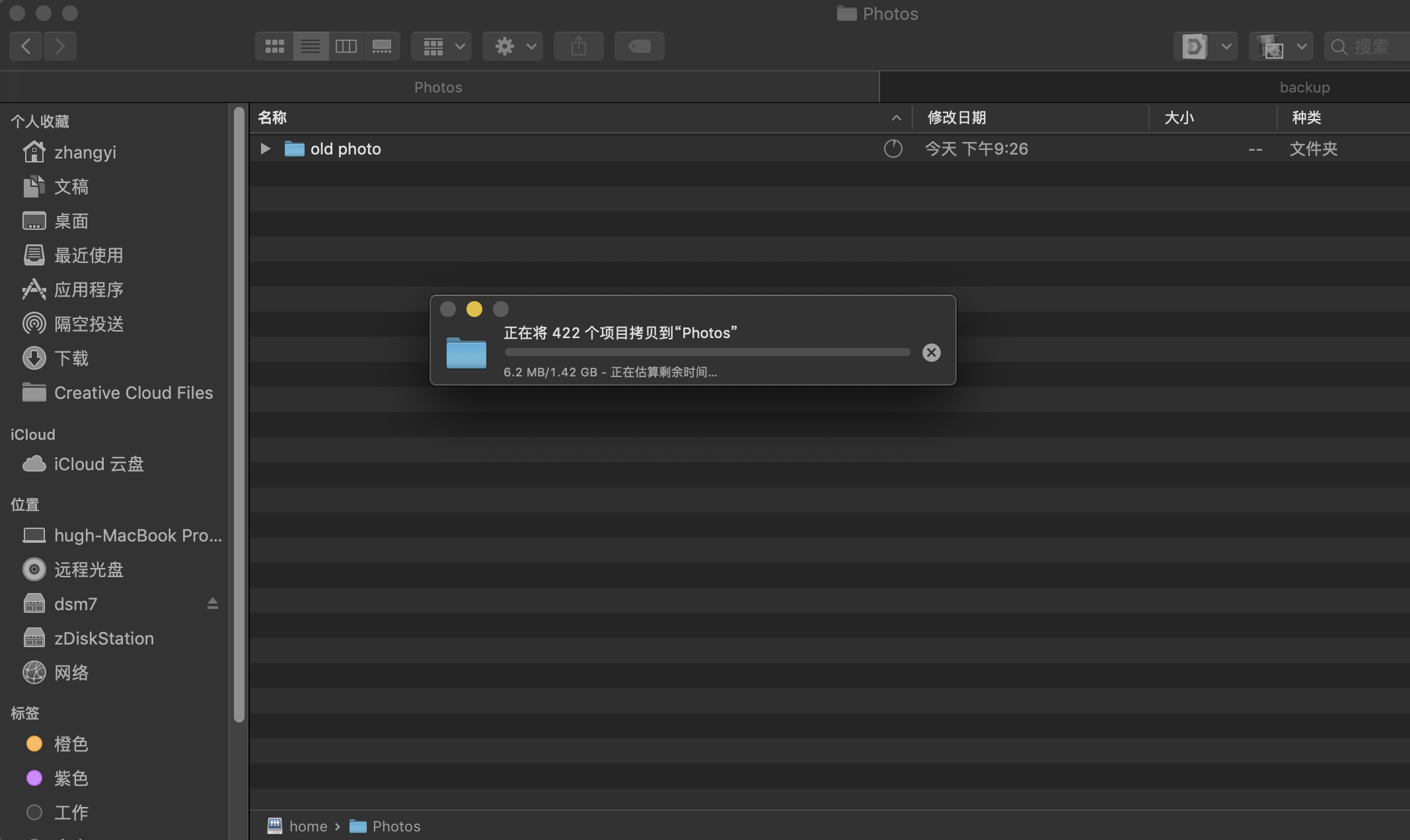Click the 个人收藏 section header
Screen dimensions: 1410x840
(40, 122)
